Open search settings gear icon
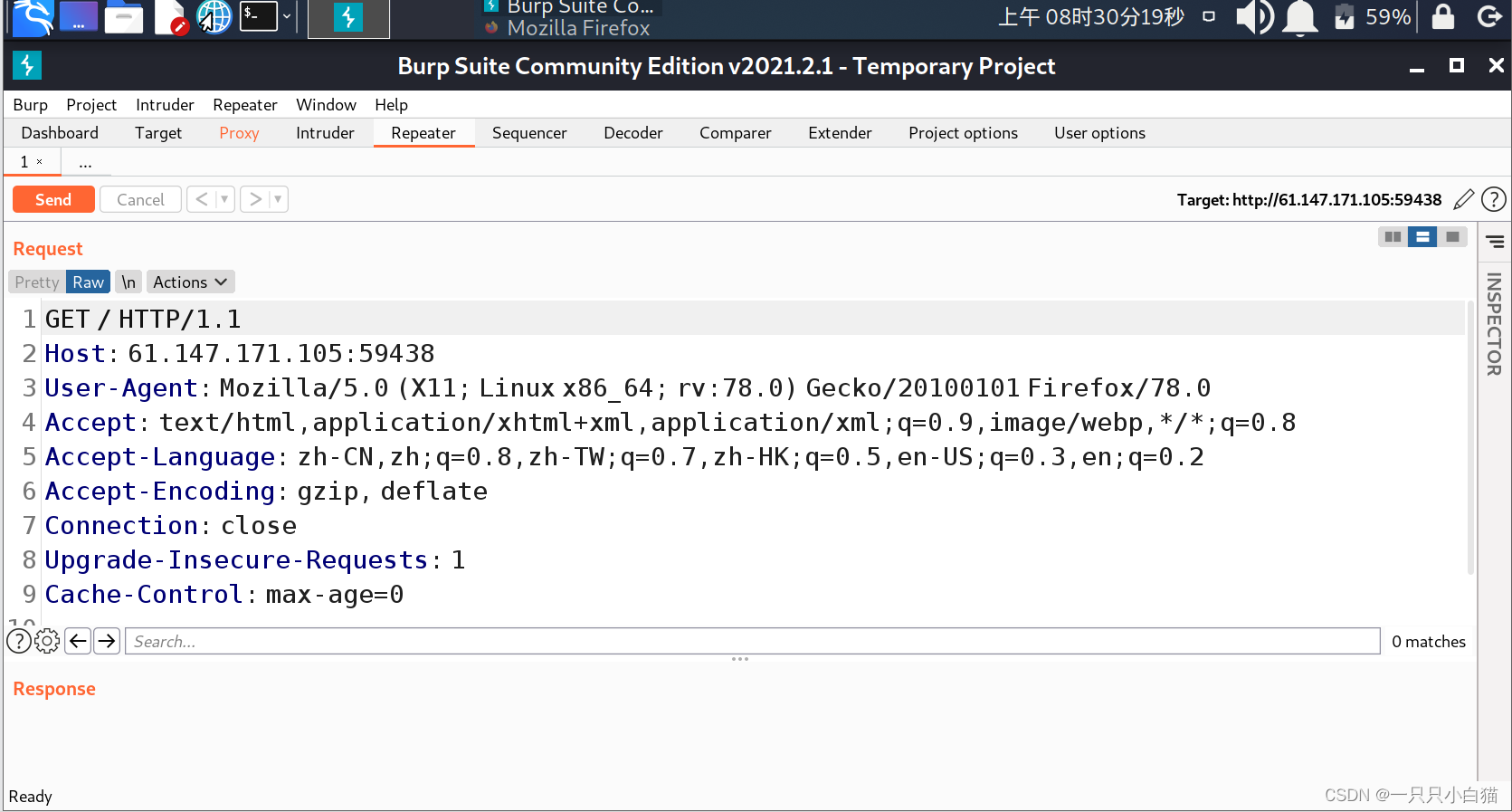This screenshot has width=1512, height=812. (x=47, y=641)
